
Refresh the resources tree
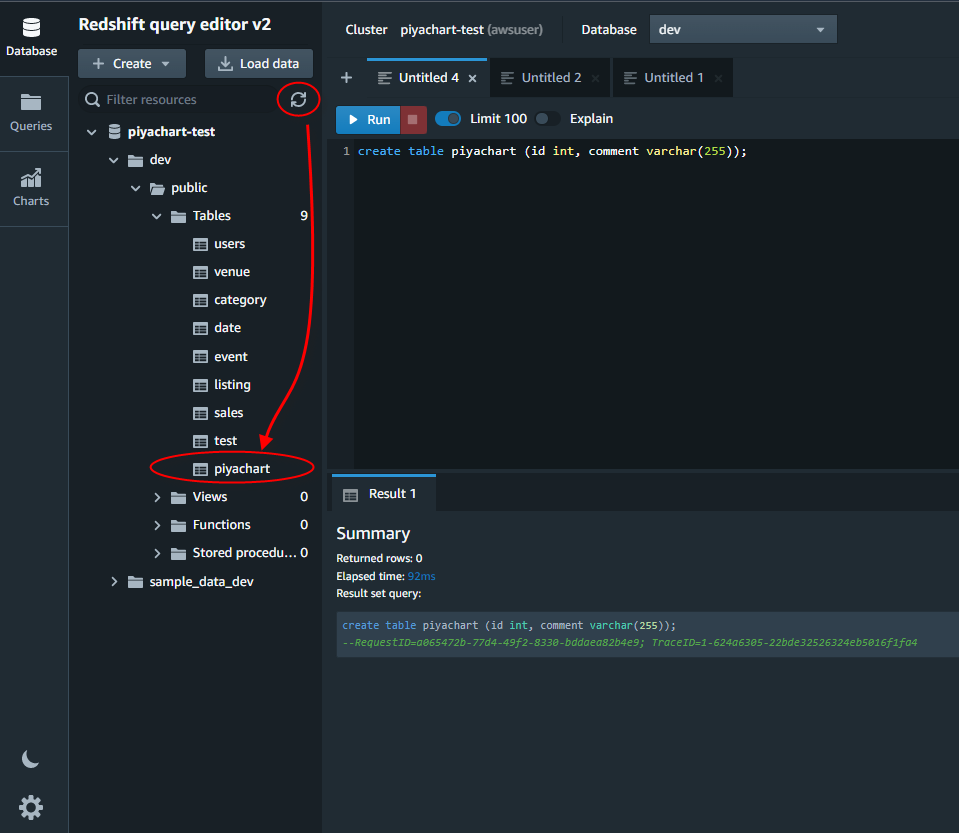point(298,99)
